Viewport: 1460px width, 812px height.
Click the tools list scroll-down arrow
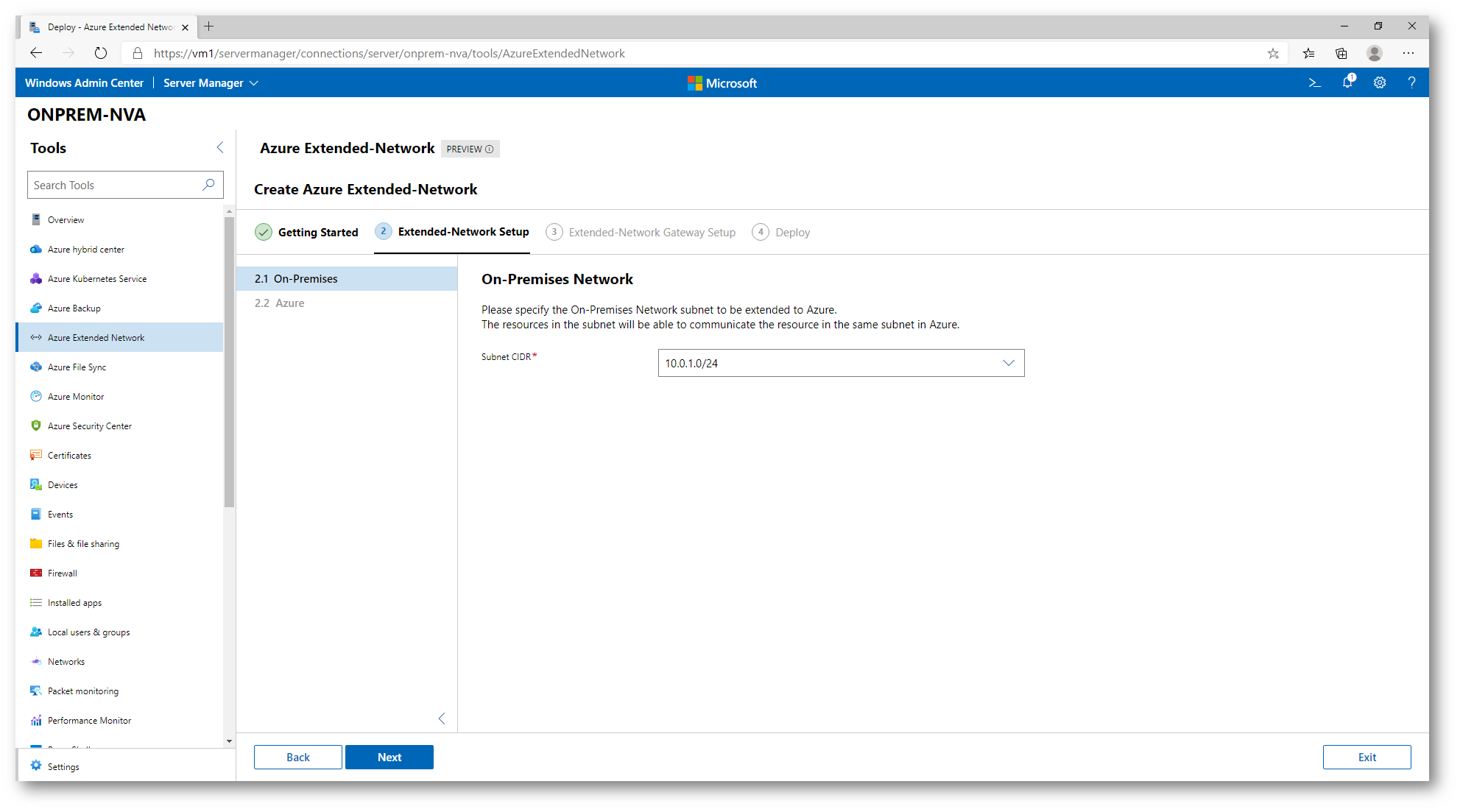[229, 741]
